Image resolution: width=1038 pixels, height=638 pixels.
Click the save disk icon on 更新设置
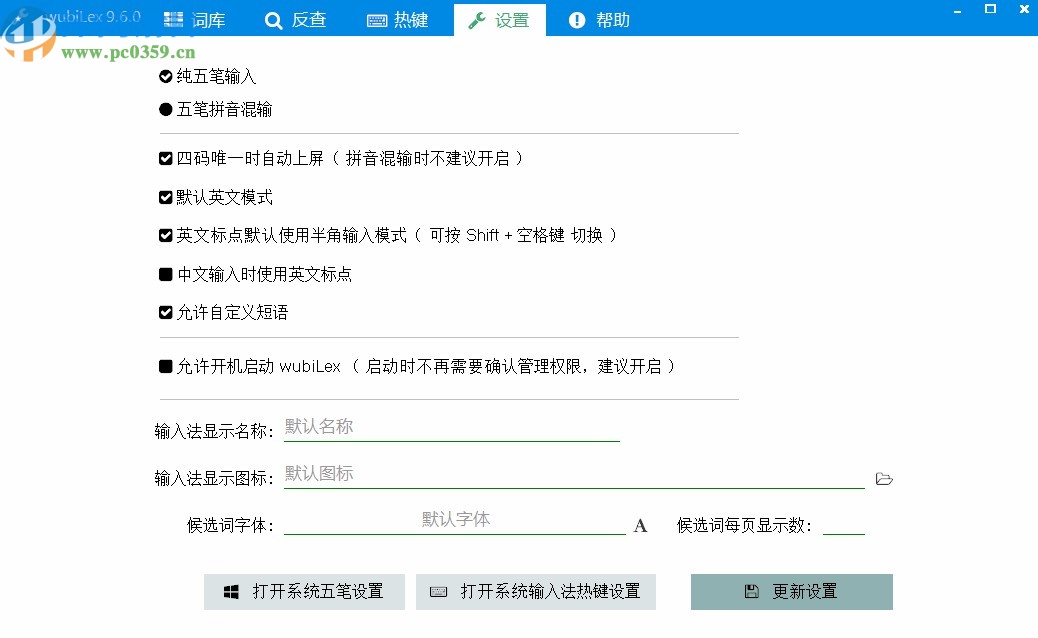(x=752, y=591)
